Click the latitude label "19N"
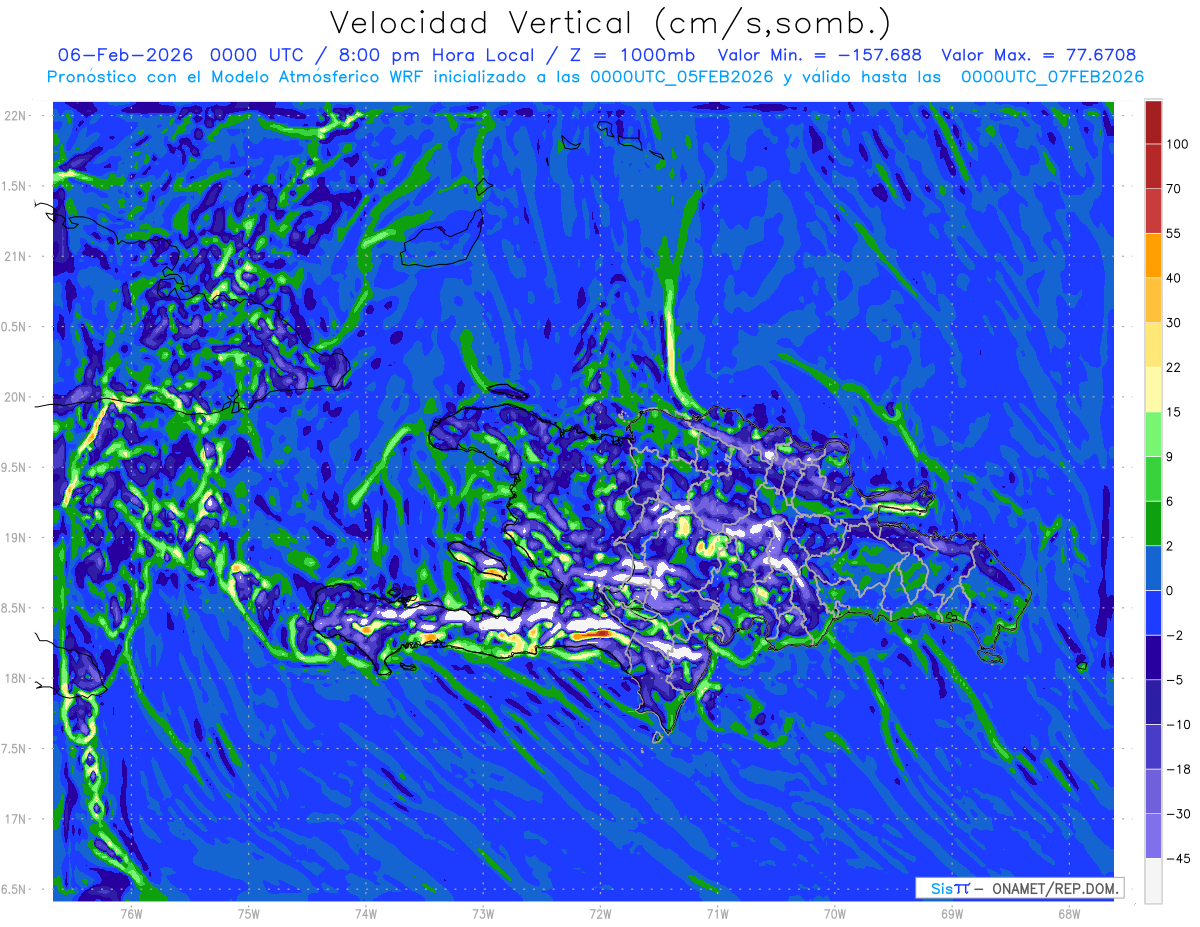This screenshot has height=927, width=1200. pyautogui.click(x=16, y=538)
